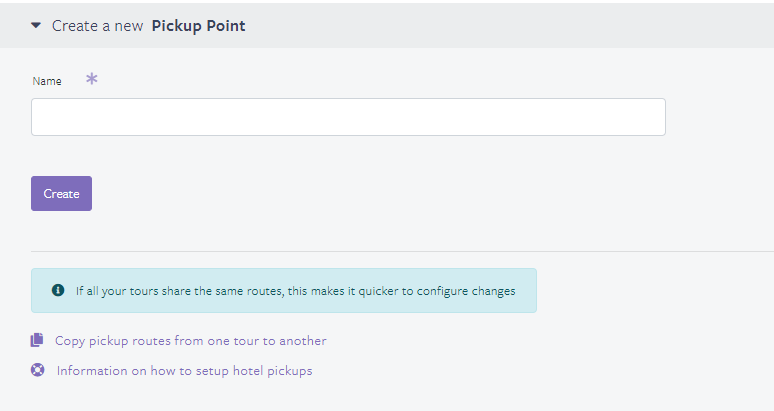Open Copy pickup routes from one tour link
The width and height of the screenshot is (774, 411).
191,341
